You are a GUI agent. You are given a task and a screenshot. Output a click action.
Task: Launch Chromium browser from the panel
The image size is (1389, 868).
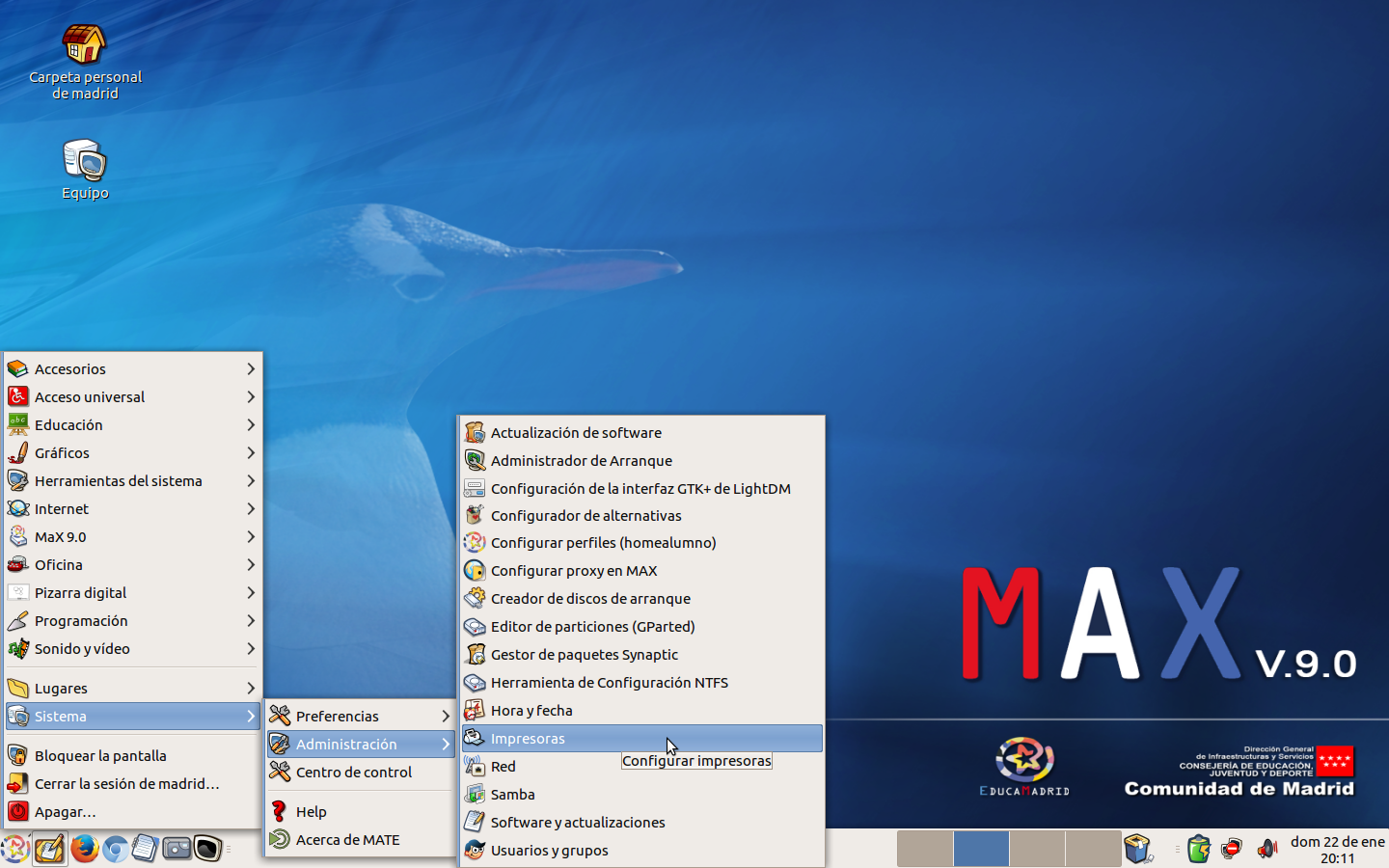click(x=115, y=849)
